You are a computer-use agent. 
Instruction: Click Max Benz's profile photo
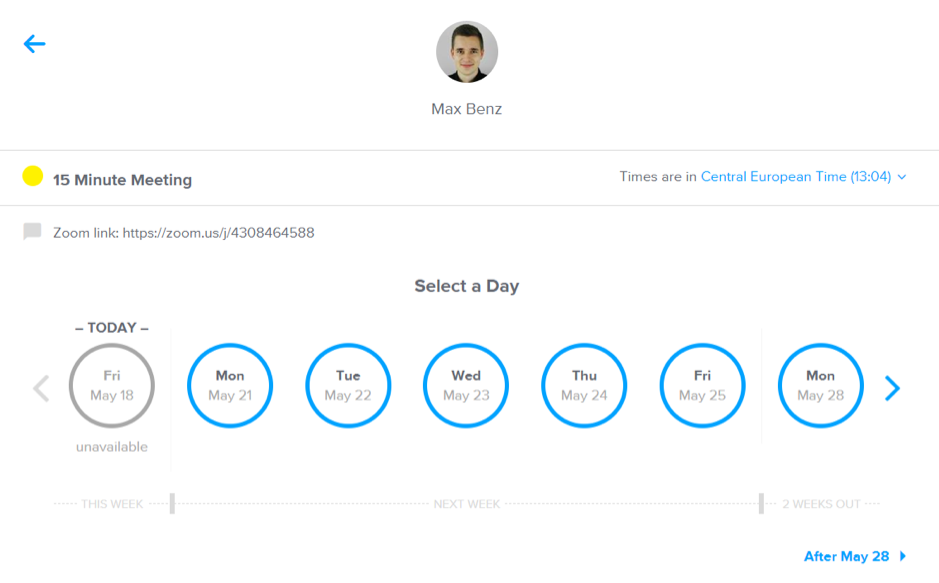pos(467,52)
